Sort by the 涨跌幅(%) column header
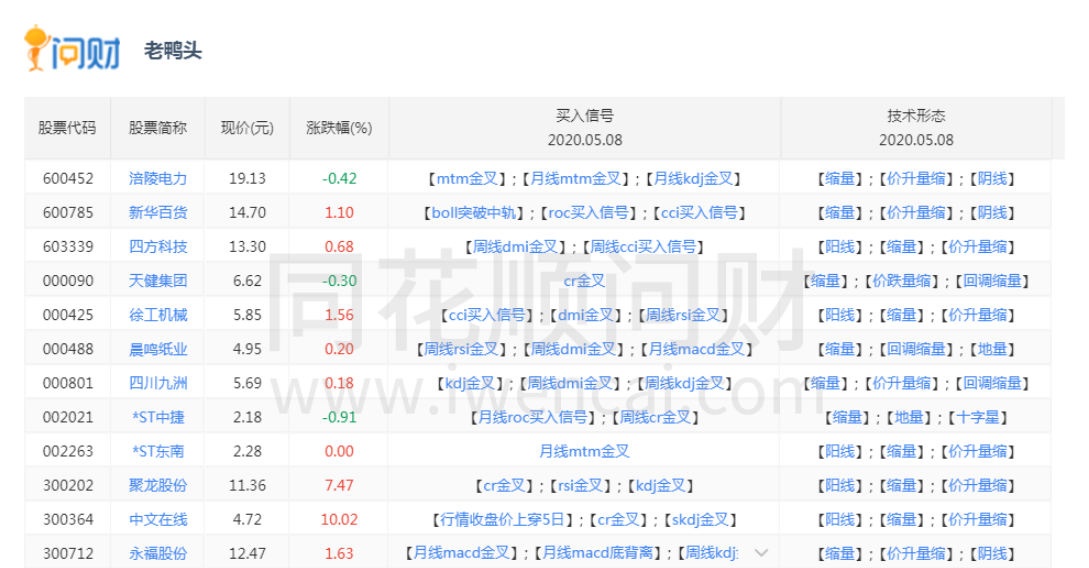 (339, 128)
